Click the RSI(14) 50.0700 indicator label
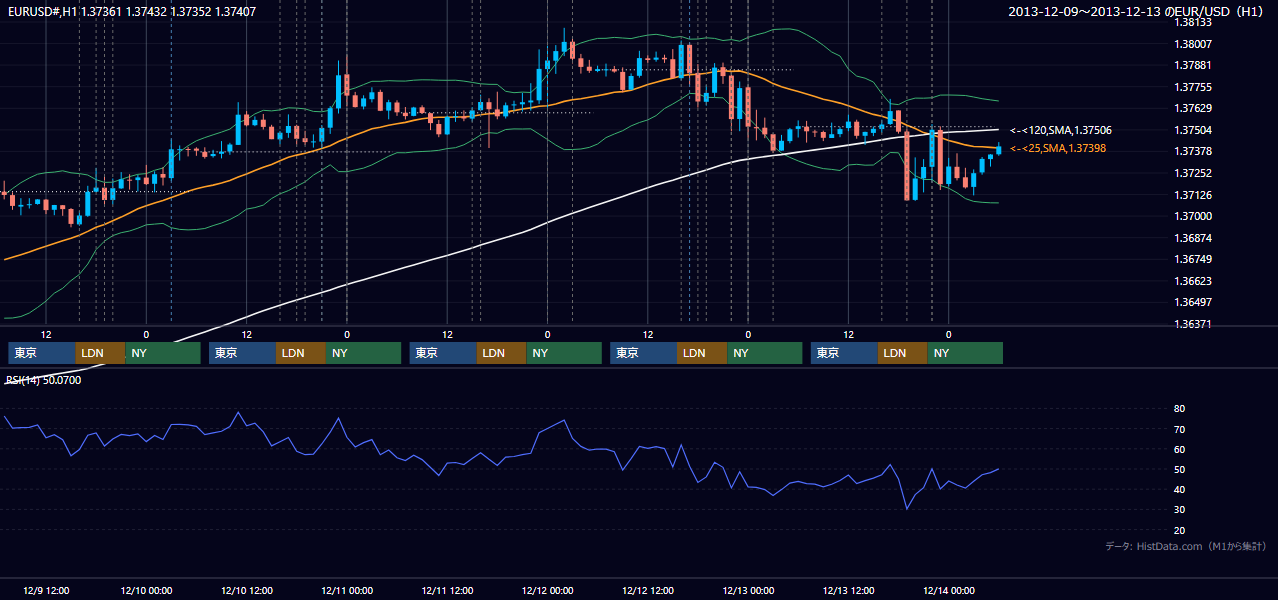The height and width of the screenshot is (600, 1278). coord(44,380)
